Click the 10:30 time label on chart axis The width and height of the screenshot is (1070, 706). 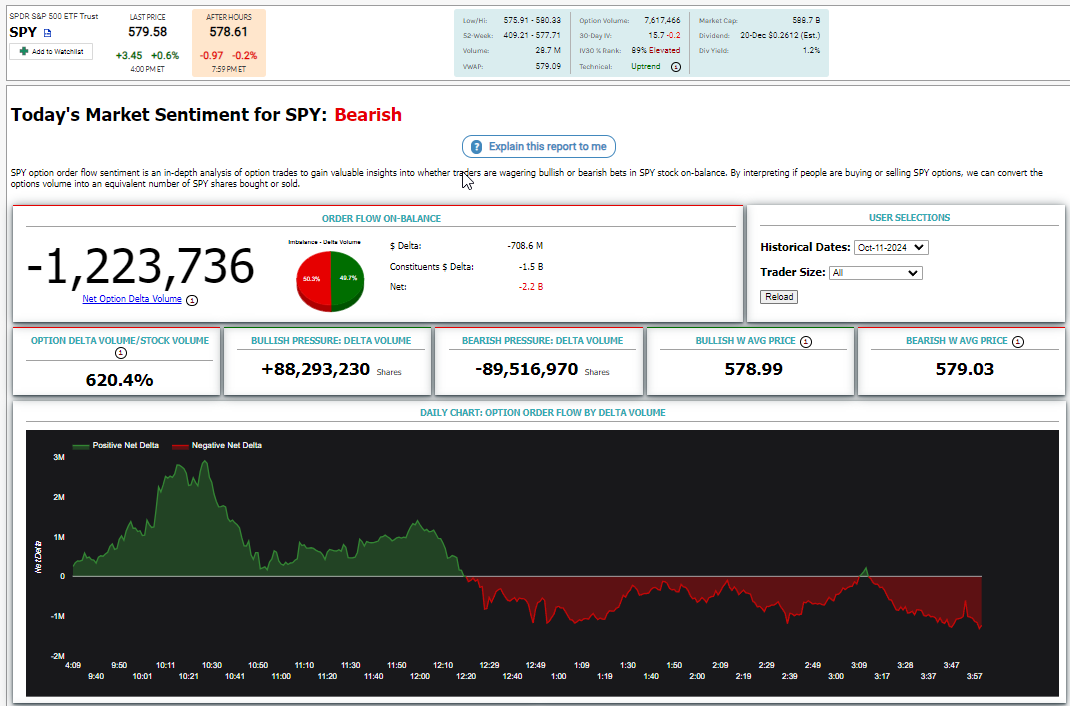pos(212,665)
